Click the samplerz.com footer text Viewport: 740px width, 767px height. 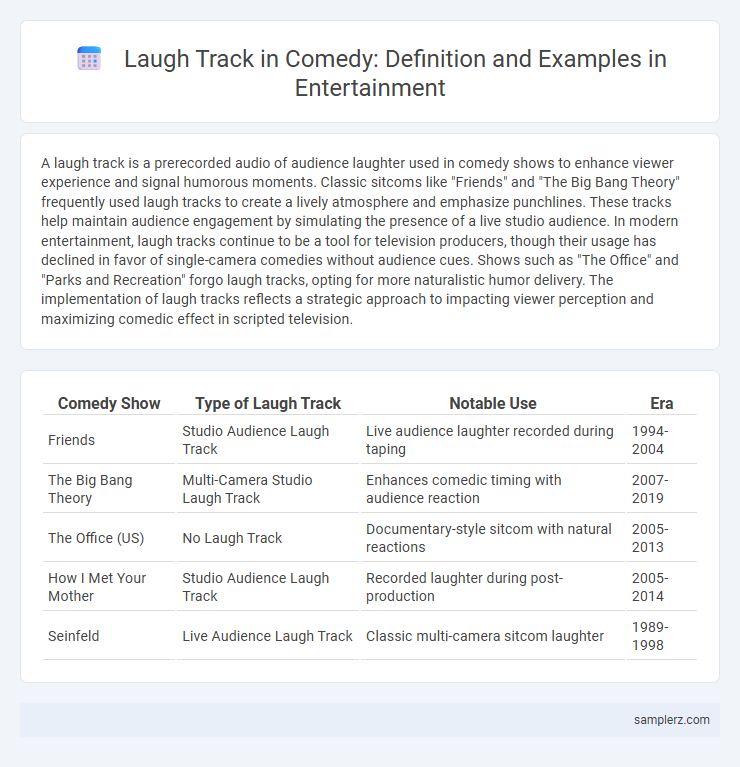pos(672,720)
